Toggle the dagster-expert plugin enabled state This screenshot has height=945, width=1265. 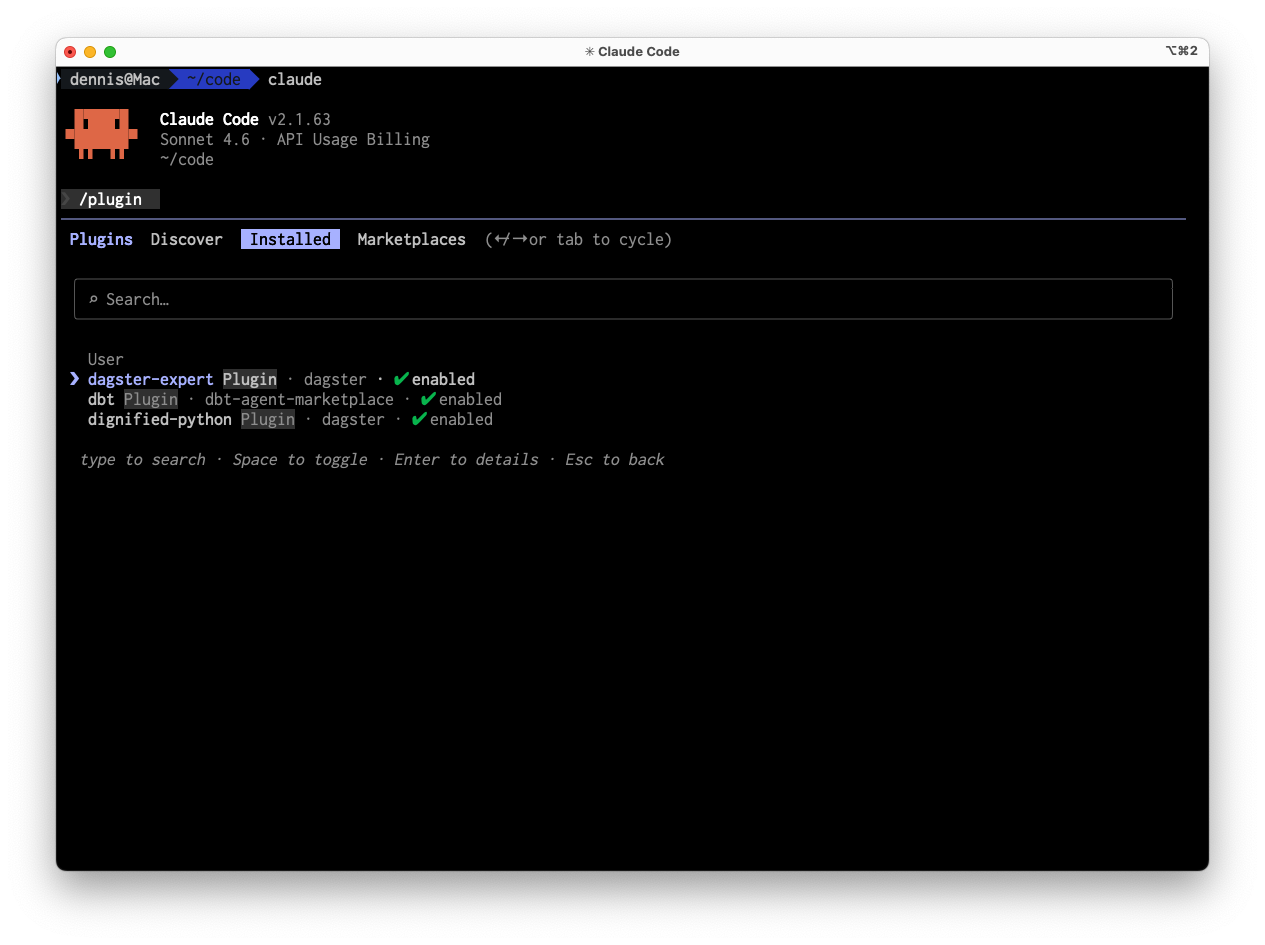click(150, 379)
